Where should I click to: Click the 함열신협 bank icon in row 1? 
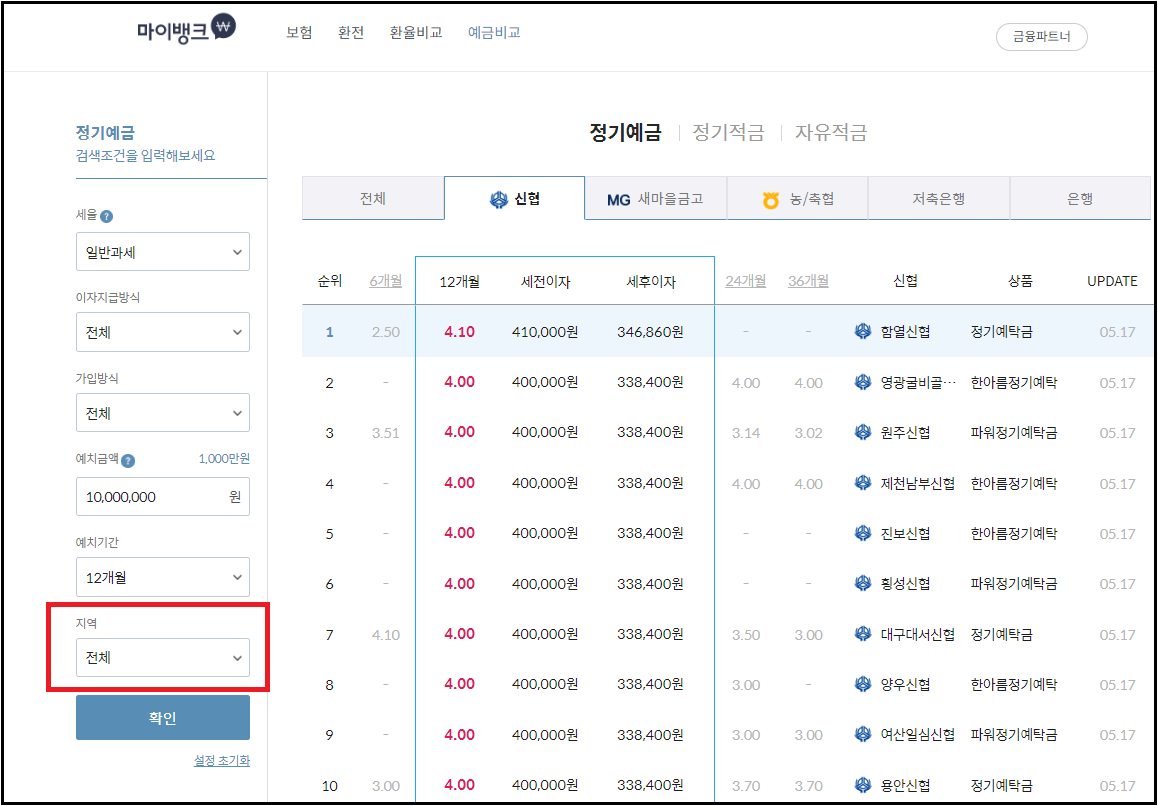click(x=862, y=331)
